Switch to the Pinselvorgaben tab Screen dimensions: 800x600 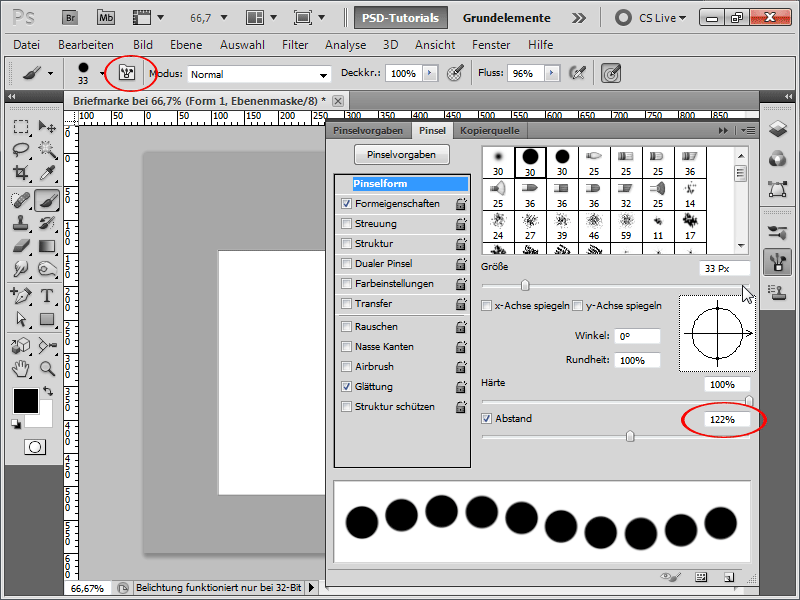pyautogui.click(x=368, y=131)
